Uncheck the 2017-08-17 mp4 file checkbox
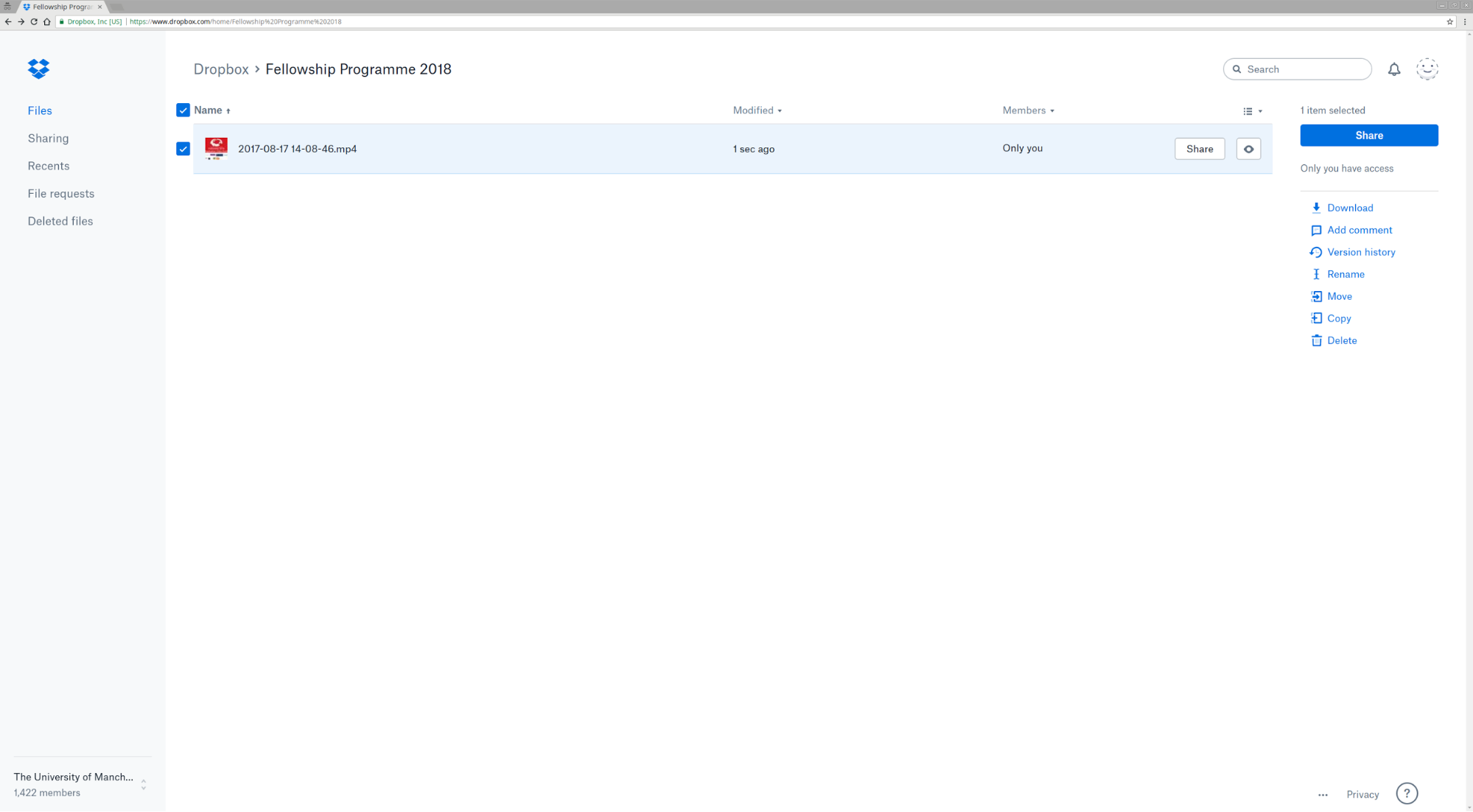Screen dimensions: 1473x812 183,149
